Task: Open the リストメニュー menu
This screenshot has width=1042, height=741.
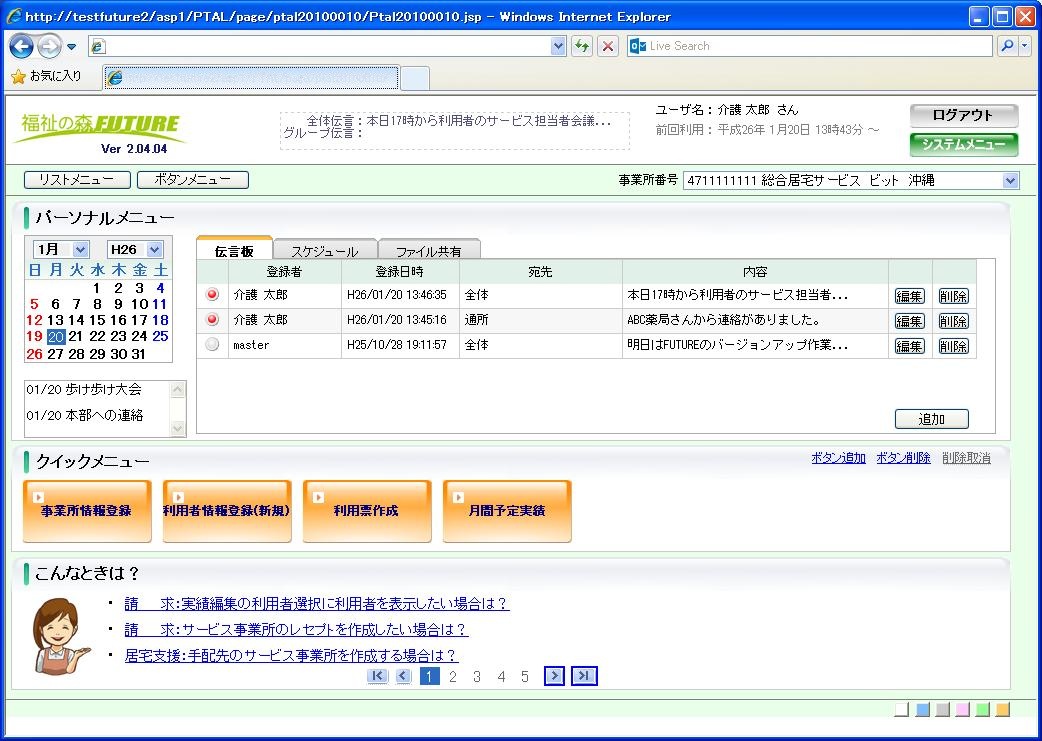Action: pyautogui.click(x=76, y=180)
